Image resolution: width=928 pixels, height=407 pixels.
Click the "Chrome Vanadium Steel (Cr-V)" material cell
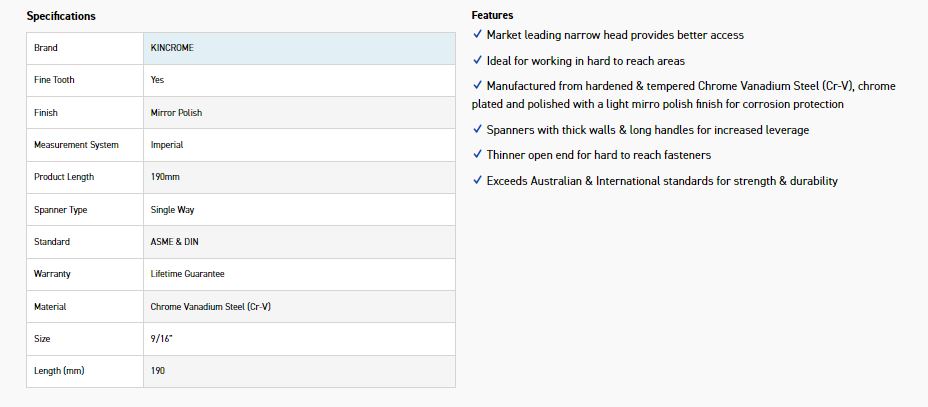pyautogui.click(x=210, y=307)
